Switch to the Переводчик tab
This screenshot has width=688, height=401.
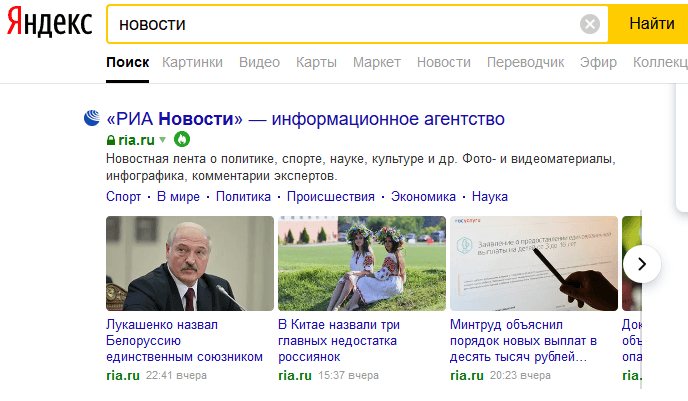click(x=525, y=62)
